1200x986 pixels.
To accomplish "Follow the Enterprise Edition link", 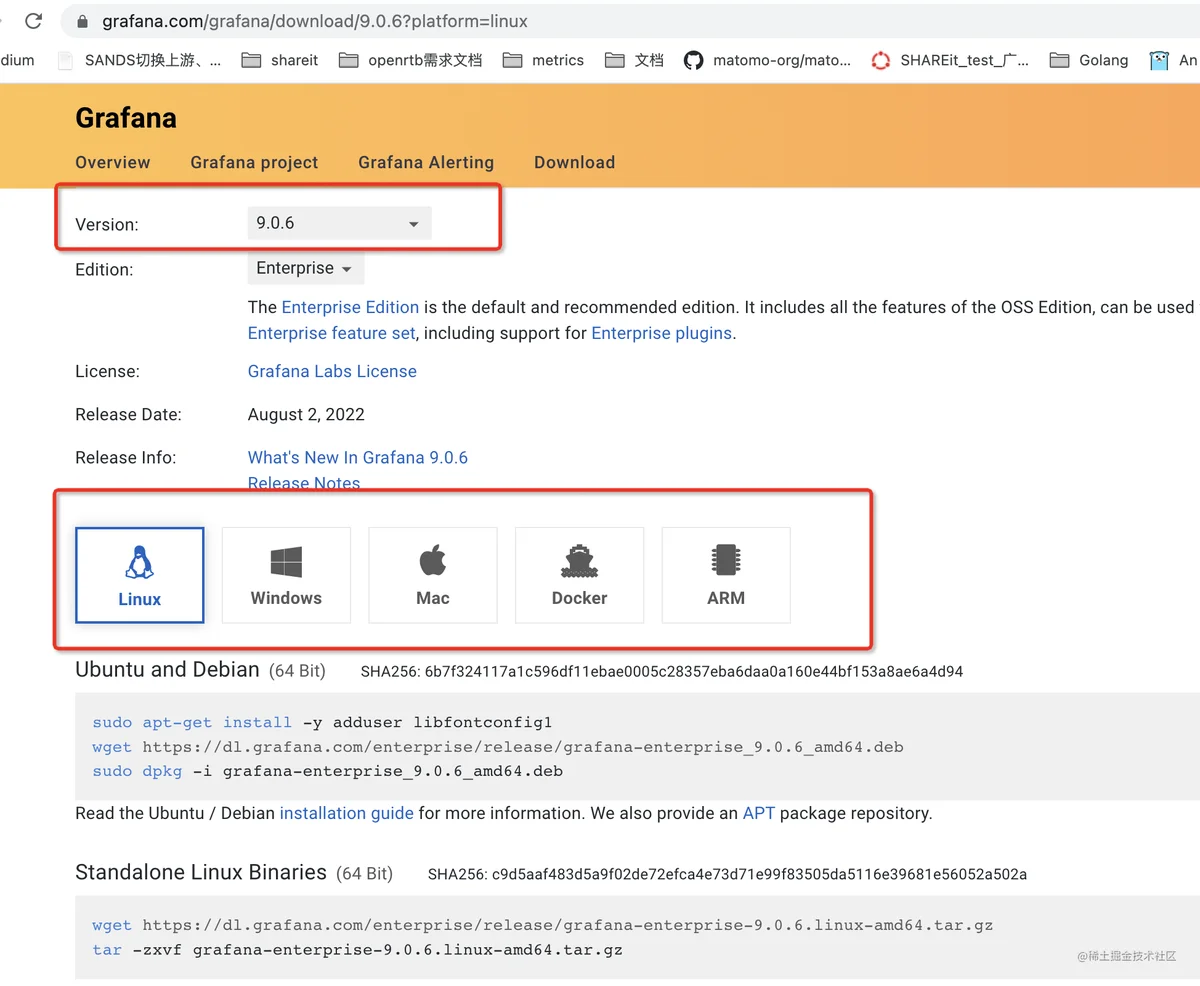I will (x=350, y=307).
